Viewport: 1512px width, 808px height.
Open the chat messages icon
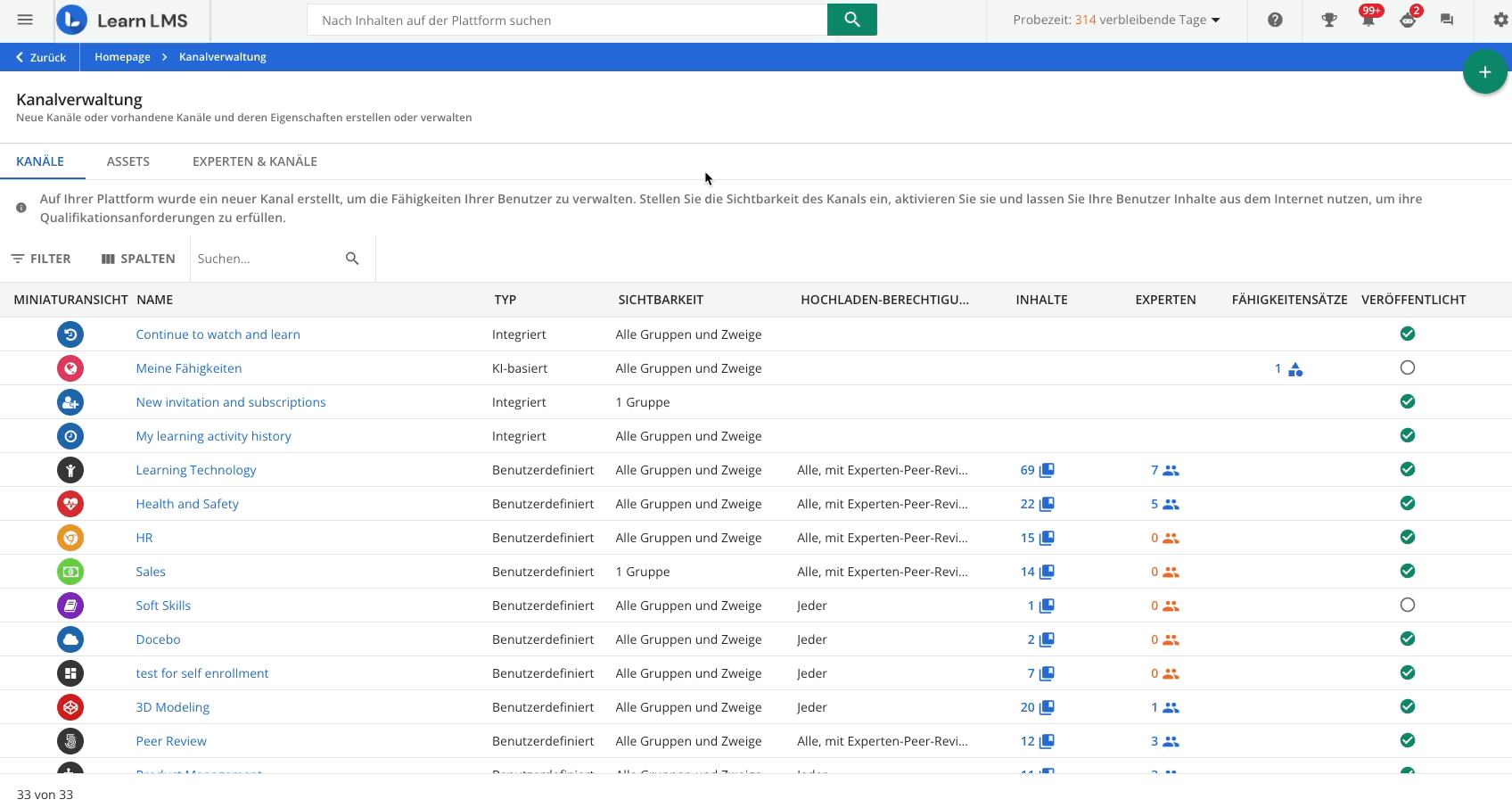coord(1446,20)
